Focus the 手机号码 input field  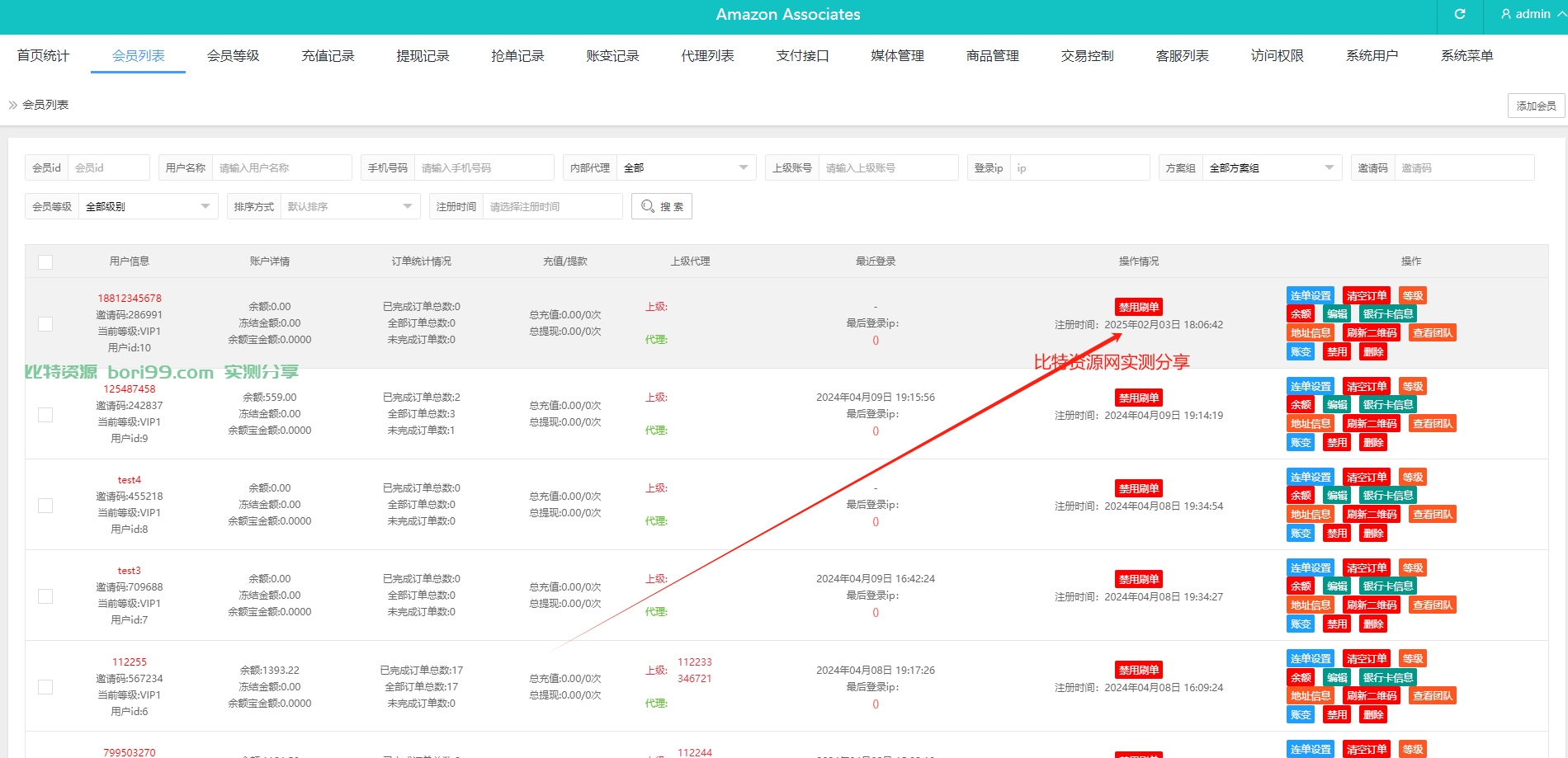[484, 167]
